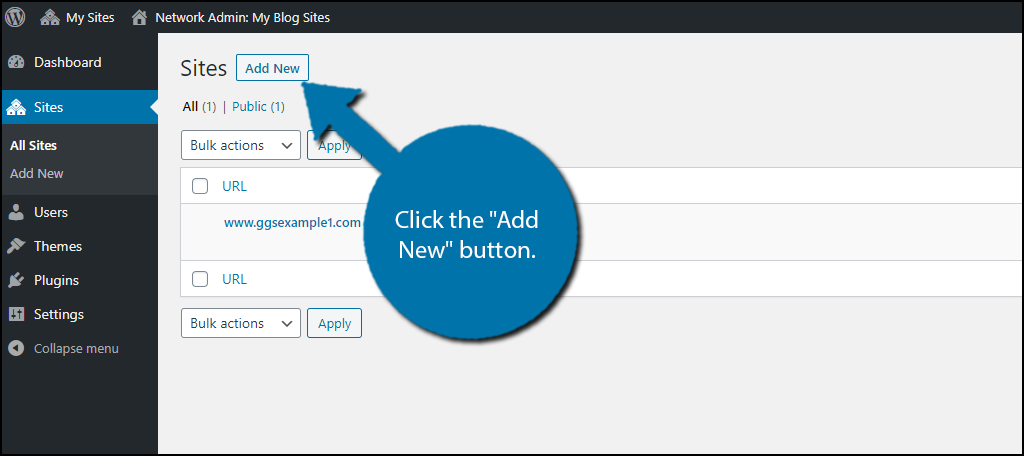Click the Network Admin home icon
Image resolution: width=1024 pixels, height=456 pixels.
pyautogui.click(x=139, y=17)
